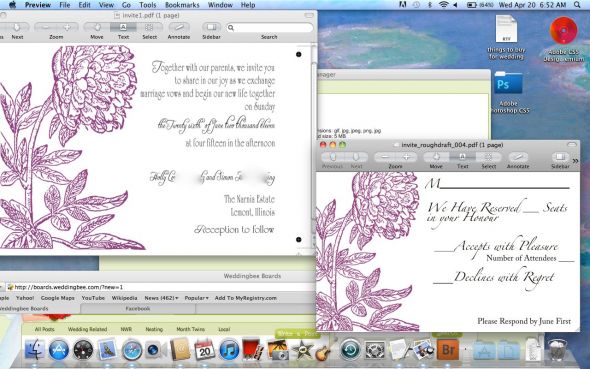
Task: Open Wedding Related board category
Action: (87, 329)
